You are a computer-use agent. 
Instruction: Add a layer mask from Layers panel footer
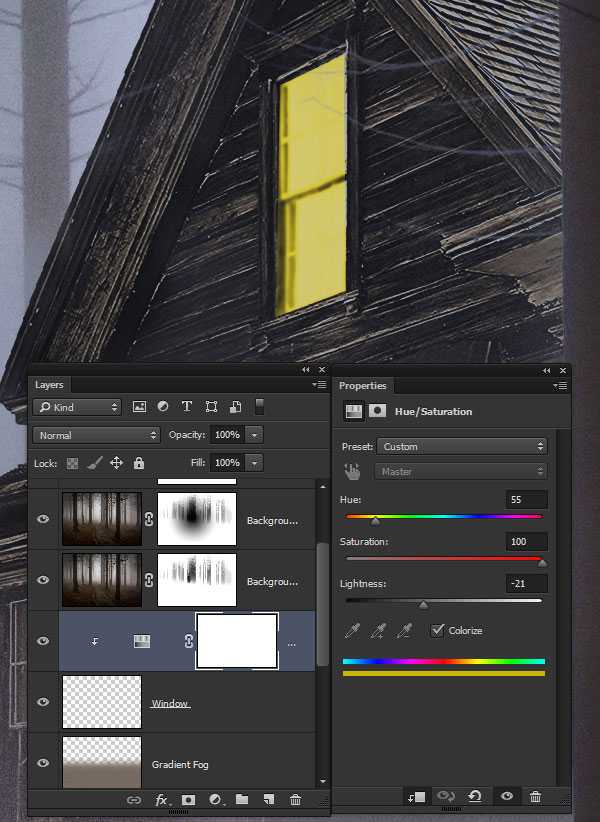point(188,799)
